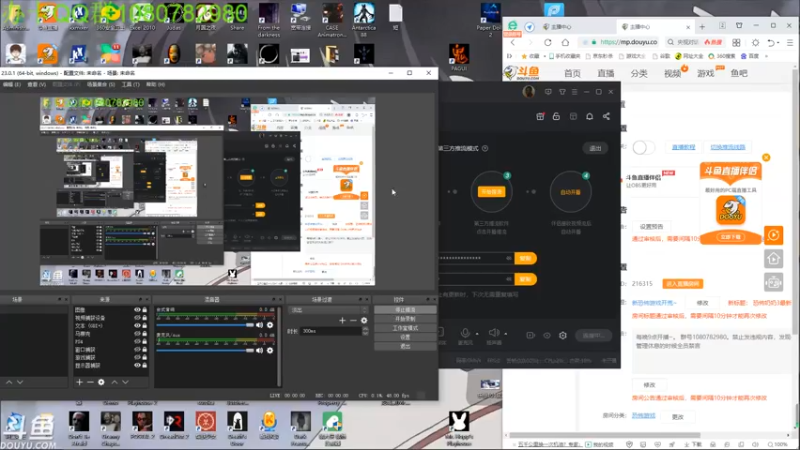
Task: Toggle visibility of 显示器捕获 source
Action: pos(137,365)
